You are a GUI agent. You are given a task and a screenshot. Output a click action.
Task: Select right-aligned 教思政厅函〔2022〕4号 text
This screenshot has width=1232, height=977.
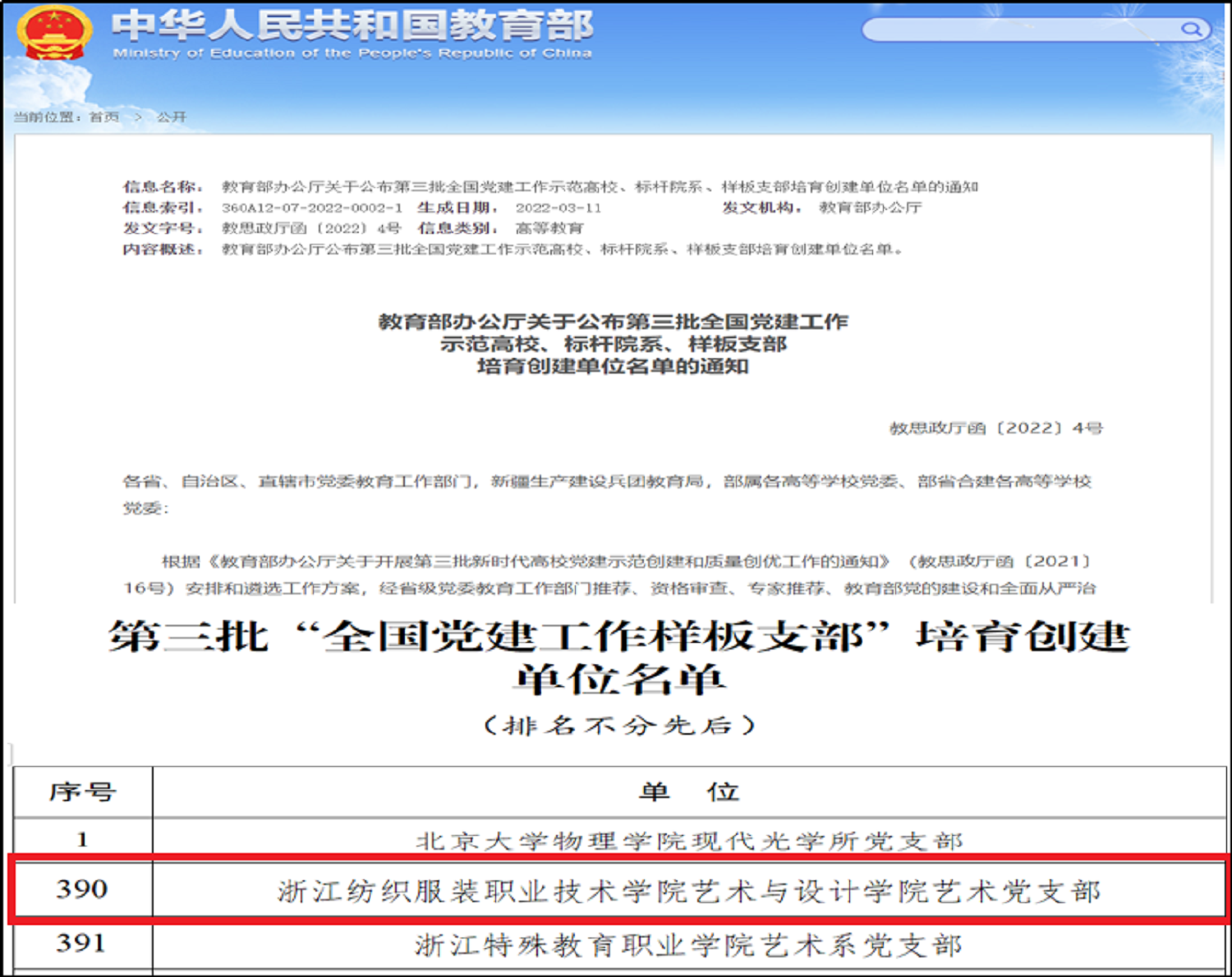point(996,428)
